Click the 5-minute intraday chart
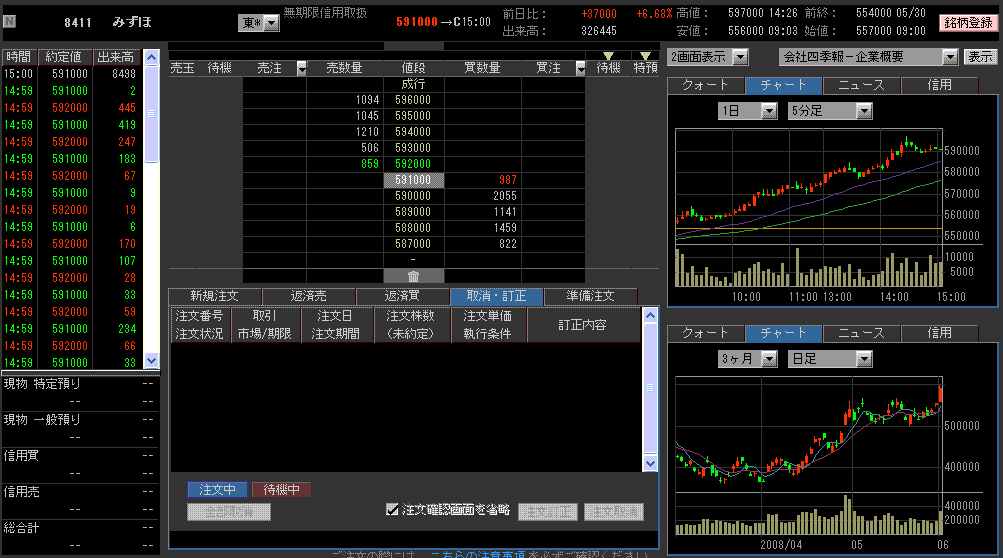 click(x=809, y=207)
